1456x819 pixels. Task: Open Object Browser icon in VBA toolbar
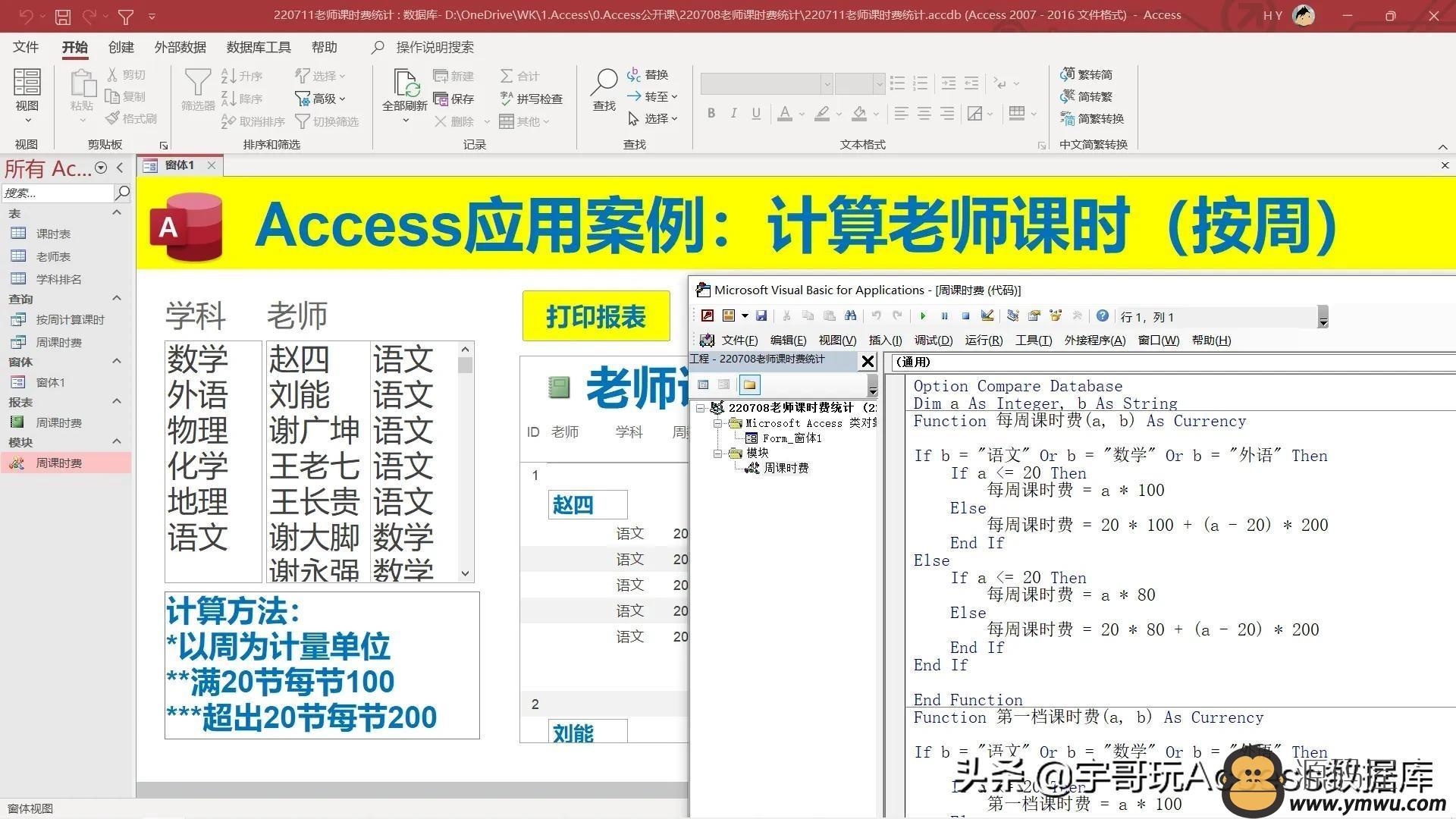pos(1055,316)
